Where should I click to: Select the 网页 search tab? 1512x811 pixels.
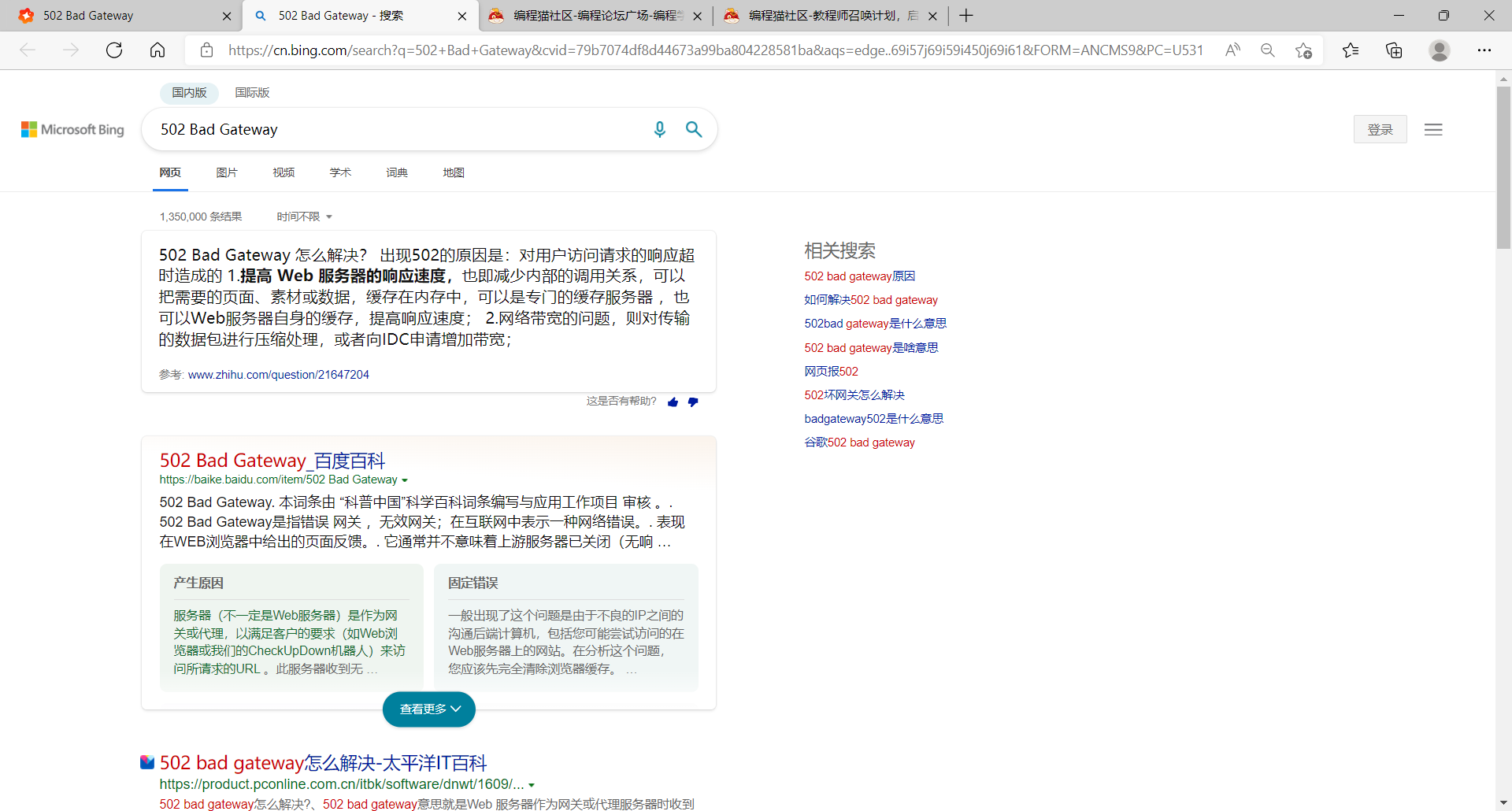[170, 172]
